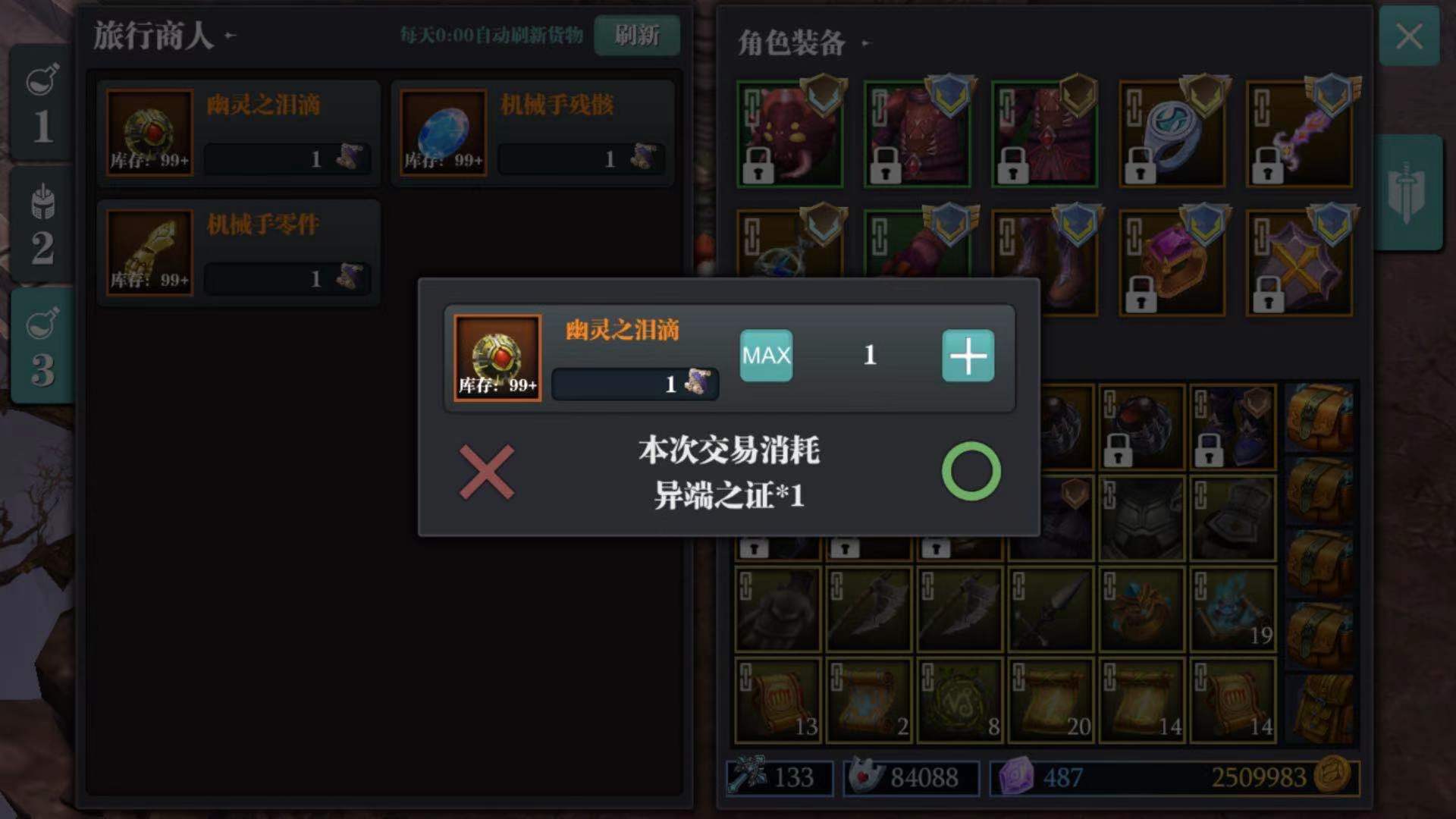The width and height of the screenshot is (1456, 819).
Task: Click the equipped purple gem ring slot
Action: tap(1172, 263)
